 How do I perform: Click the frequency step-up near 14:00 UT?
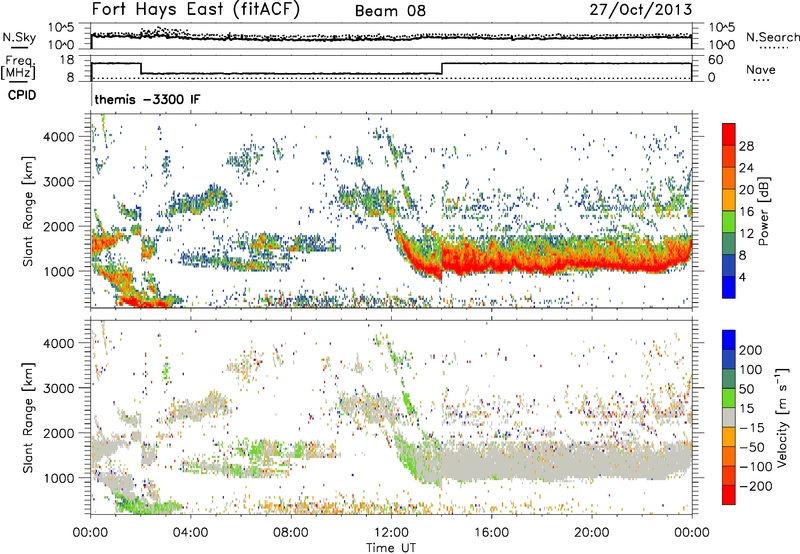(442, 68)
